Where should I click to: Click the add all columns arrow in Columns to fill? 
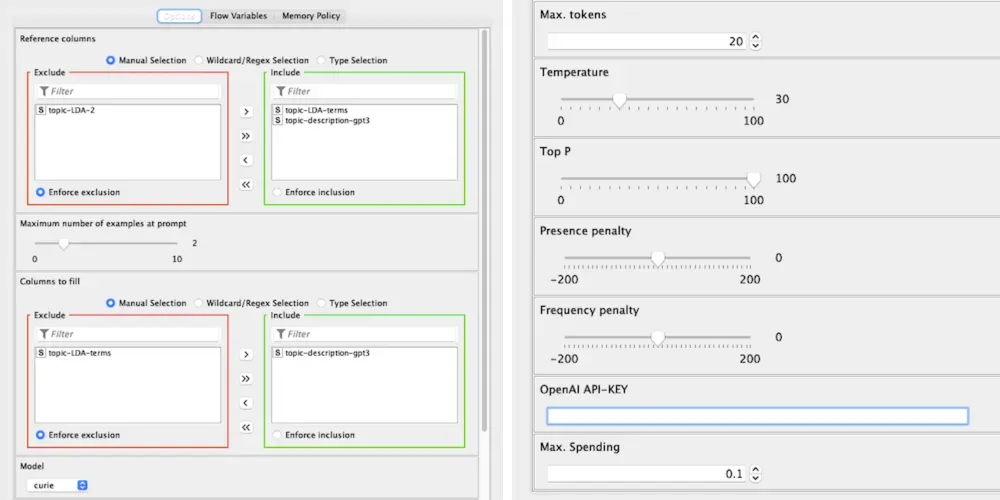pos(246,379)
